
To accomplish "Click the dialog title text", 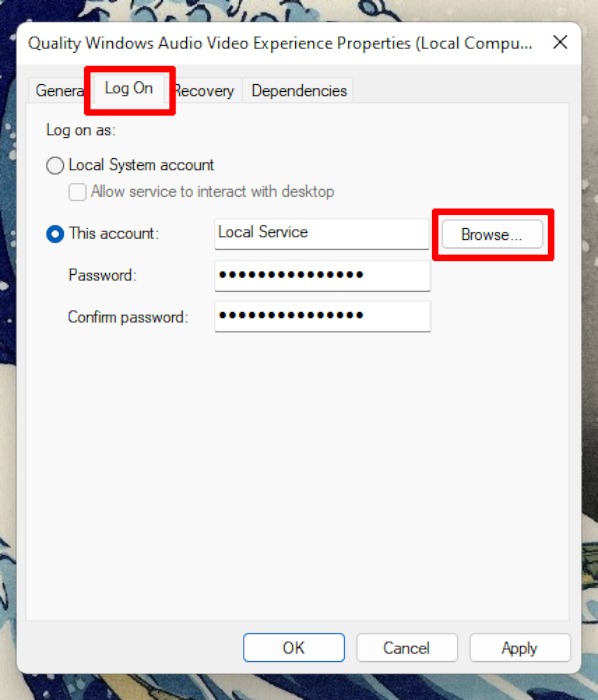I will tap(280, 44).
